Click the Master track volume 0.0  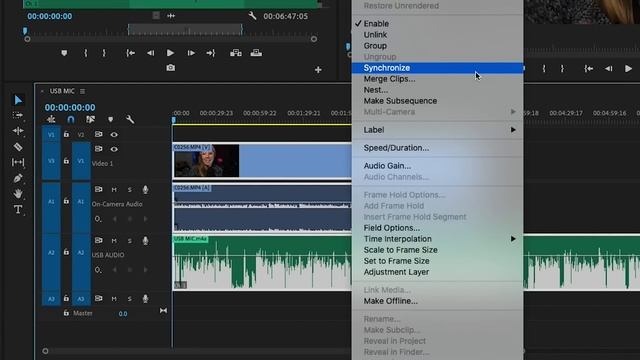(x=122, y=313)
